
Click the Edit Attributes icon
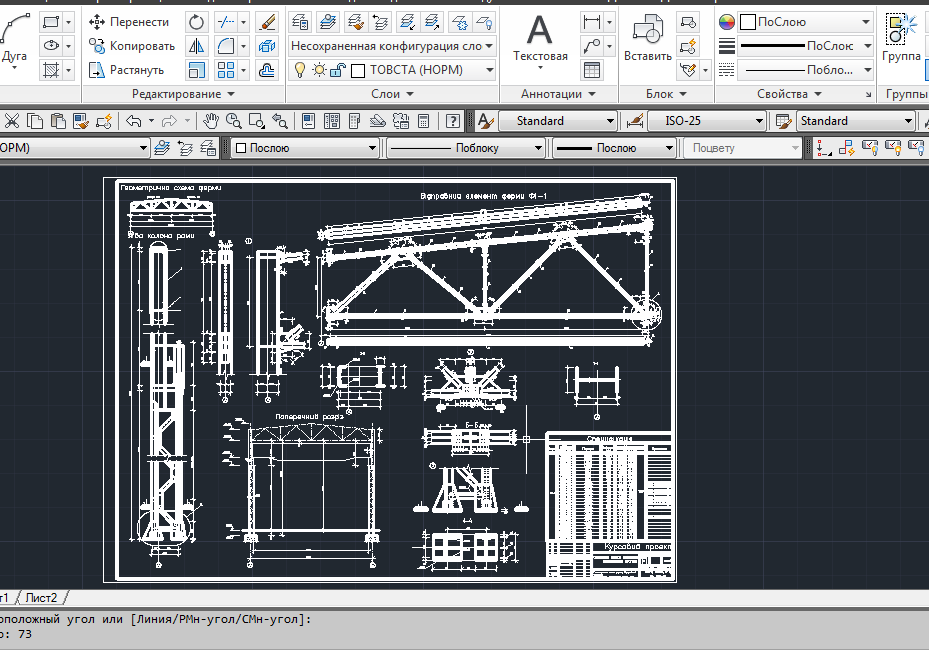click(688, 70)
